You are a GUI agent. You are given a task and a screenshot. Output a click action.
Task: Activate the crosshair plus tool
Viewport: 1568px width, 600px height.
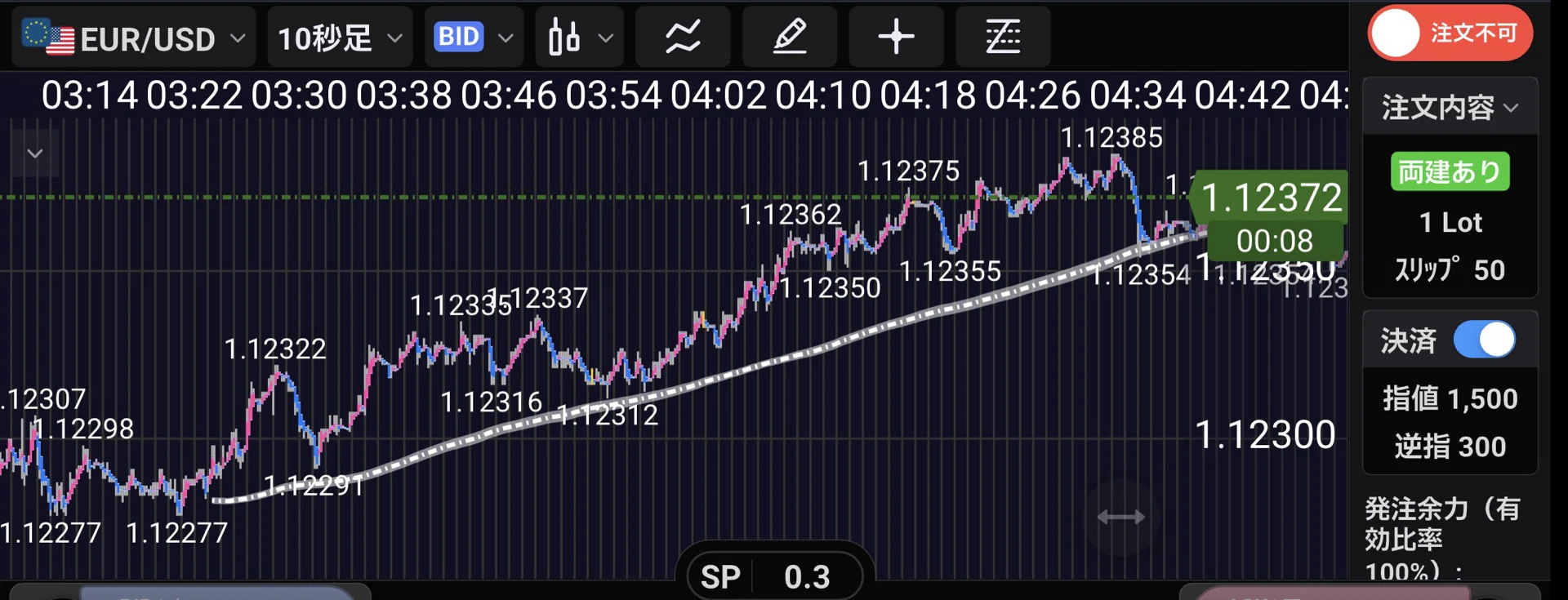pyautogui.click(x=896, y=38)
